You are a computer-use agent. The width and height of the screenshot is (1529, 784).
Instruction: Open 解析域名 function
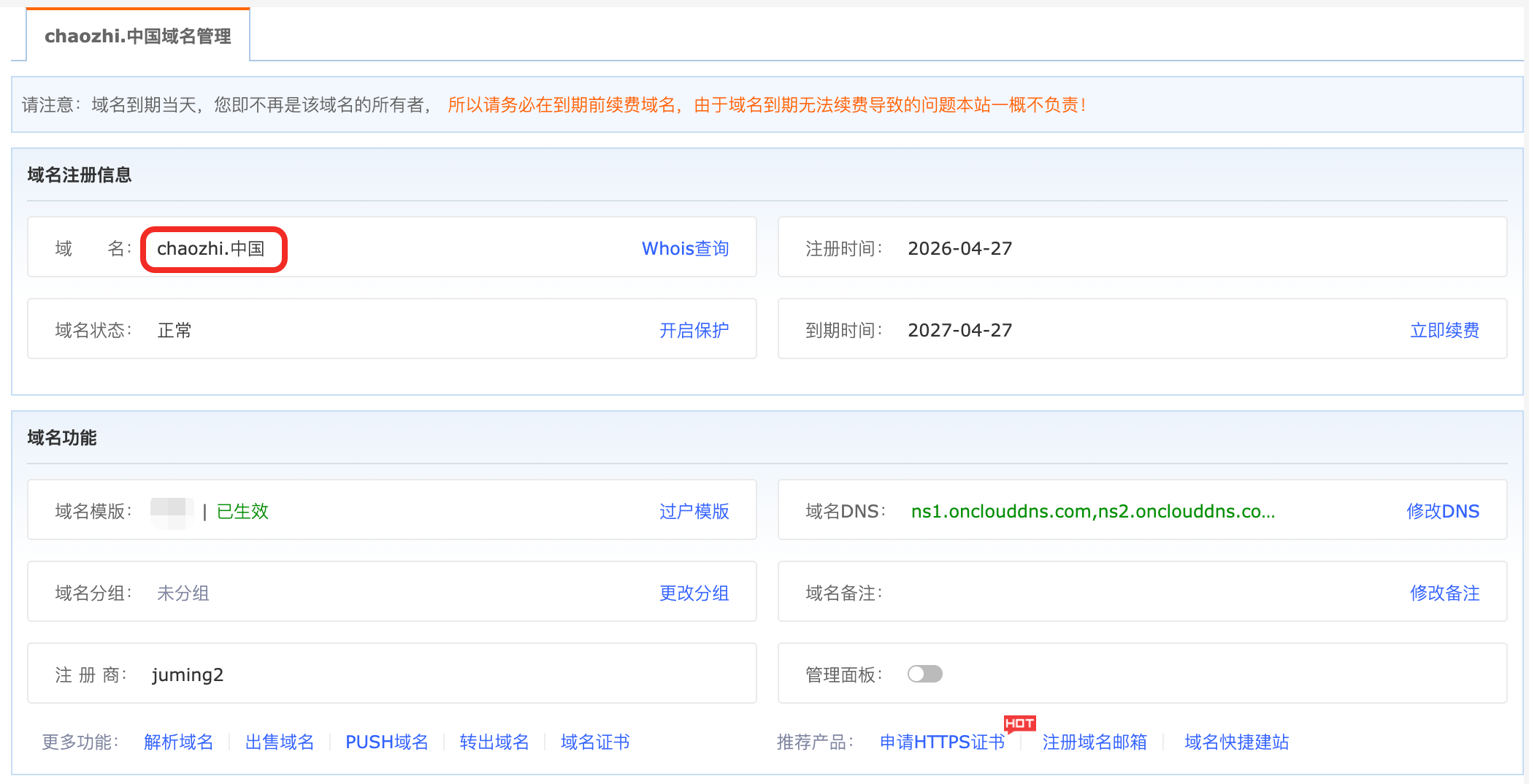(x=179, y=742)
